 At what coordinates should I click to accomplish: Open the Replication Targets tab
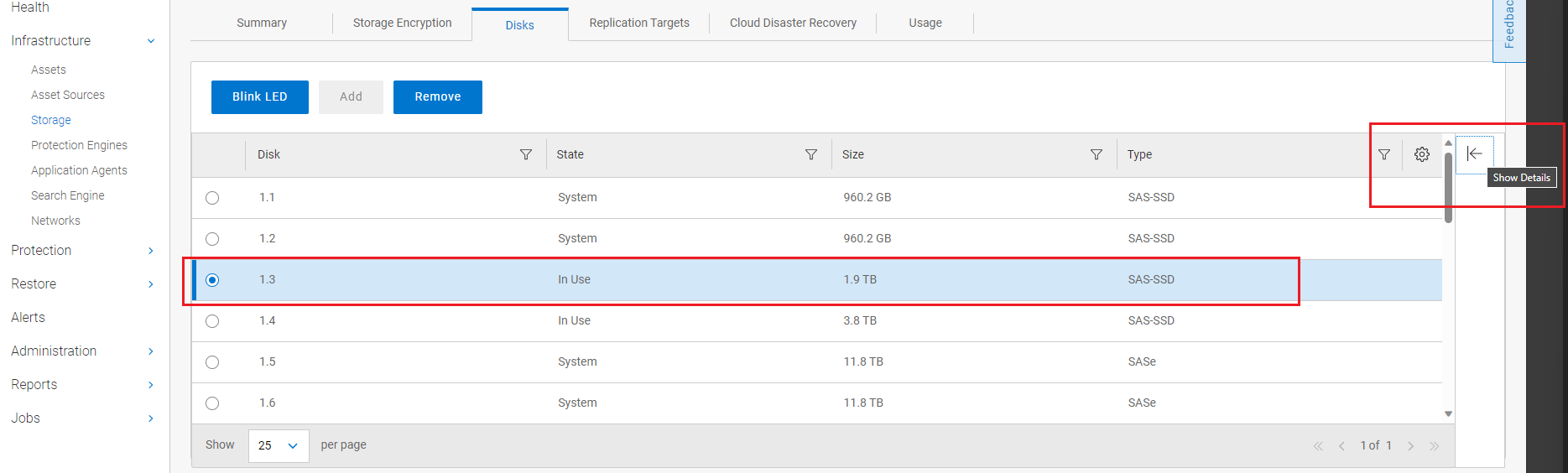click(639, 23)
